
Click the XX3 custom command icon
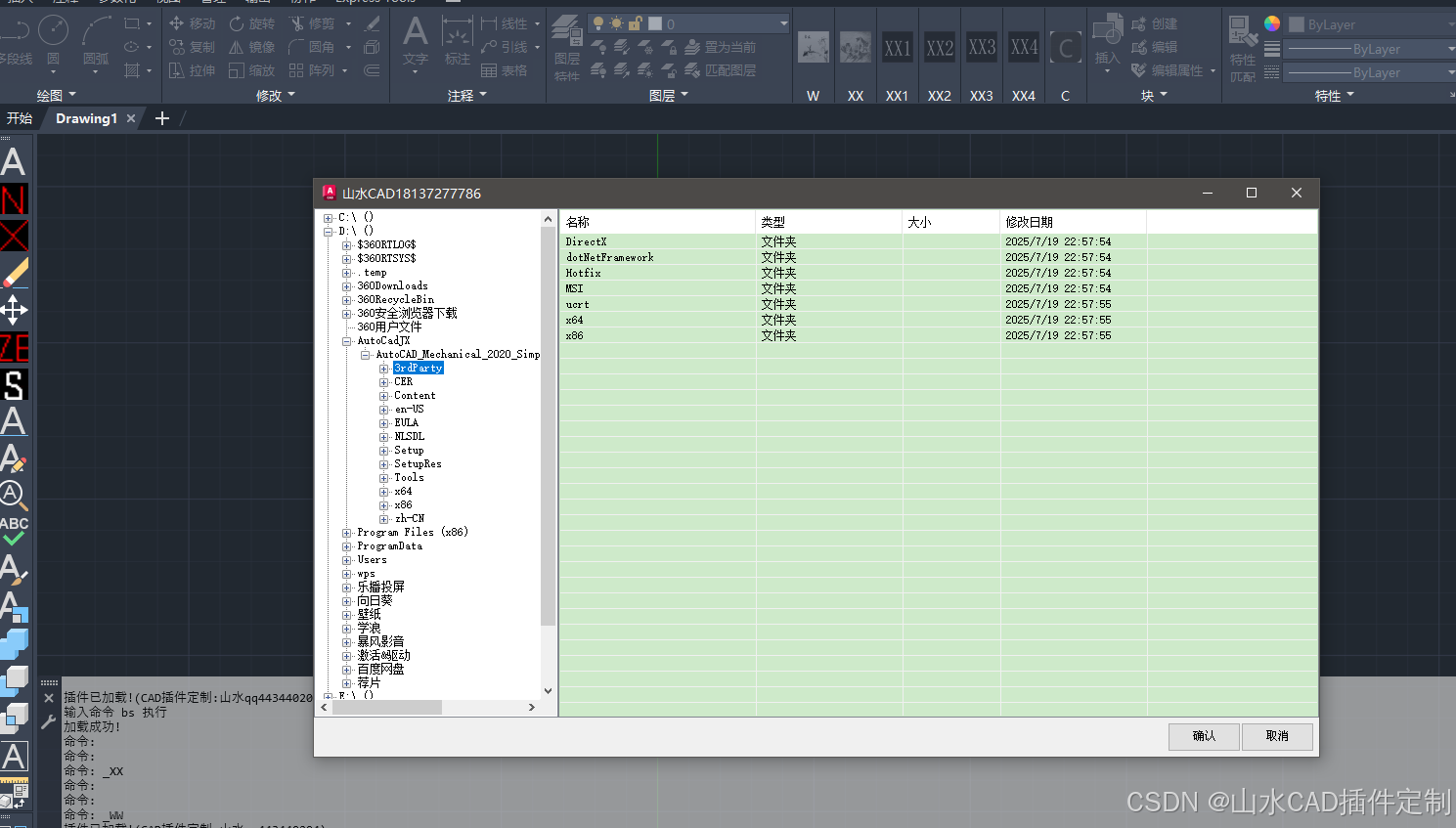pos(982,47)
